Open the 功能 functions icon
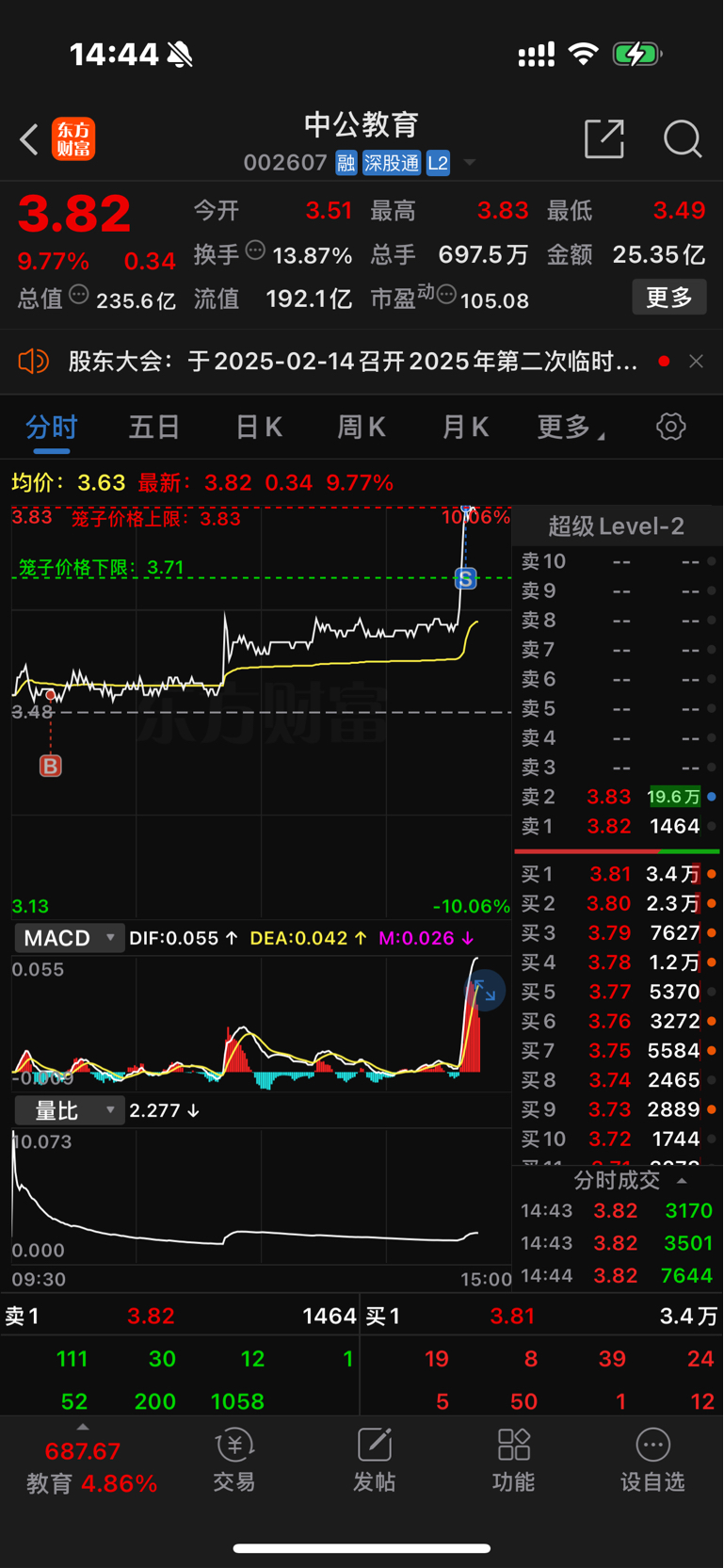 pos(513,1461)
